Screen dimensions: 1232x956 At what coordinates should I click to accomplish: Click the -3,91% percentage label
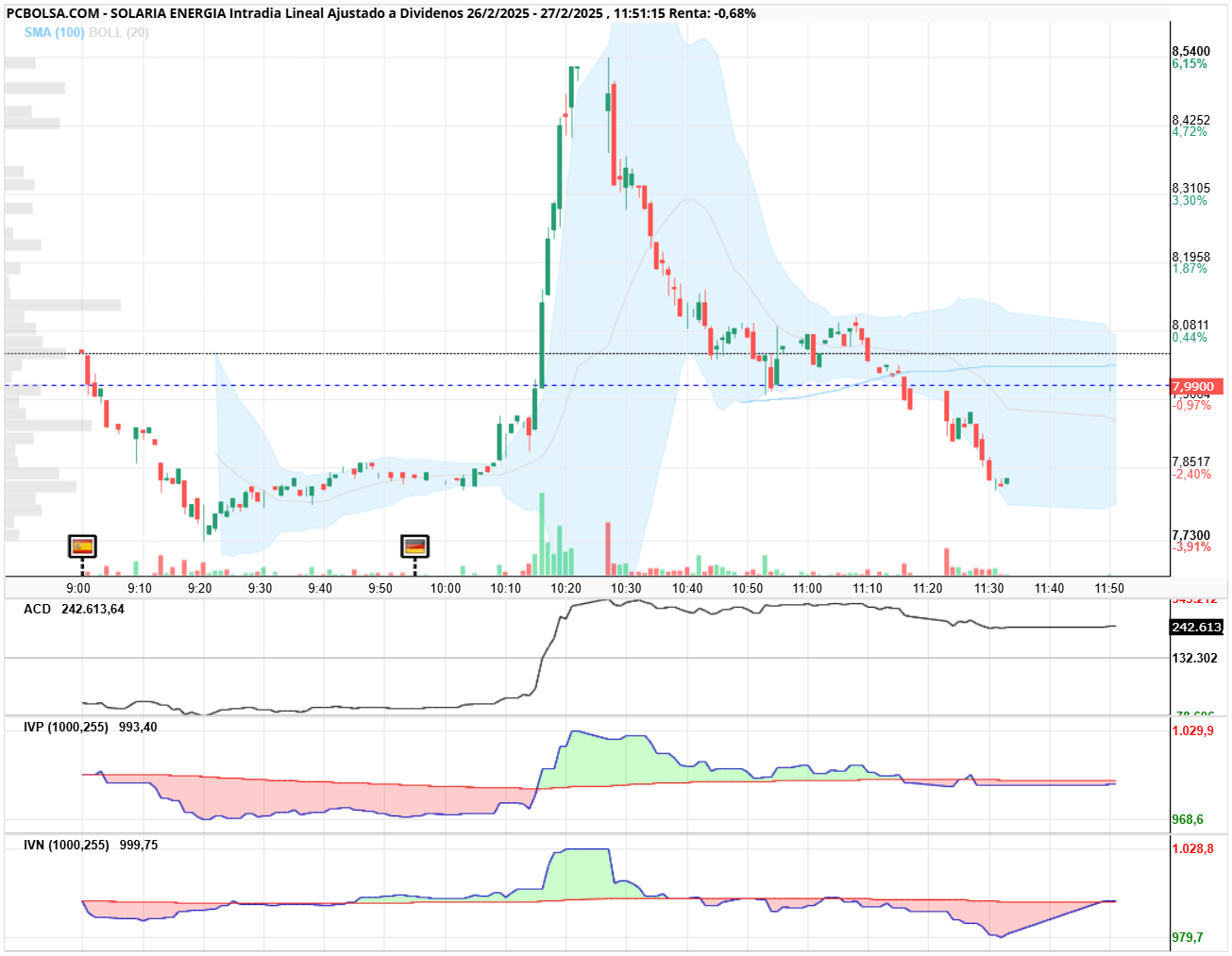[x=1191, y=547]
